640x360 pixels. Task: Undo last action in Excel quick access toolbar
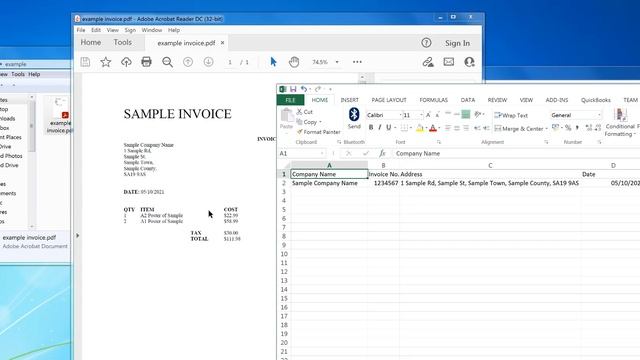303,89
